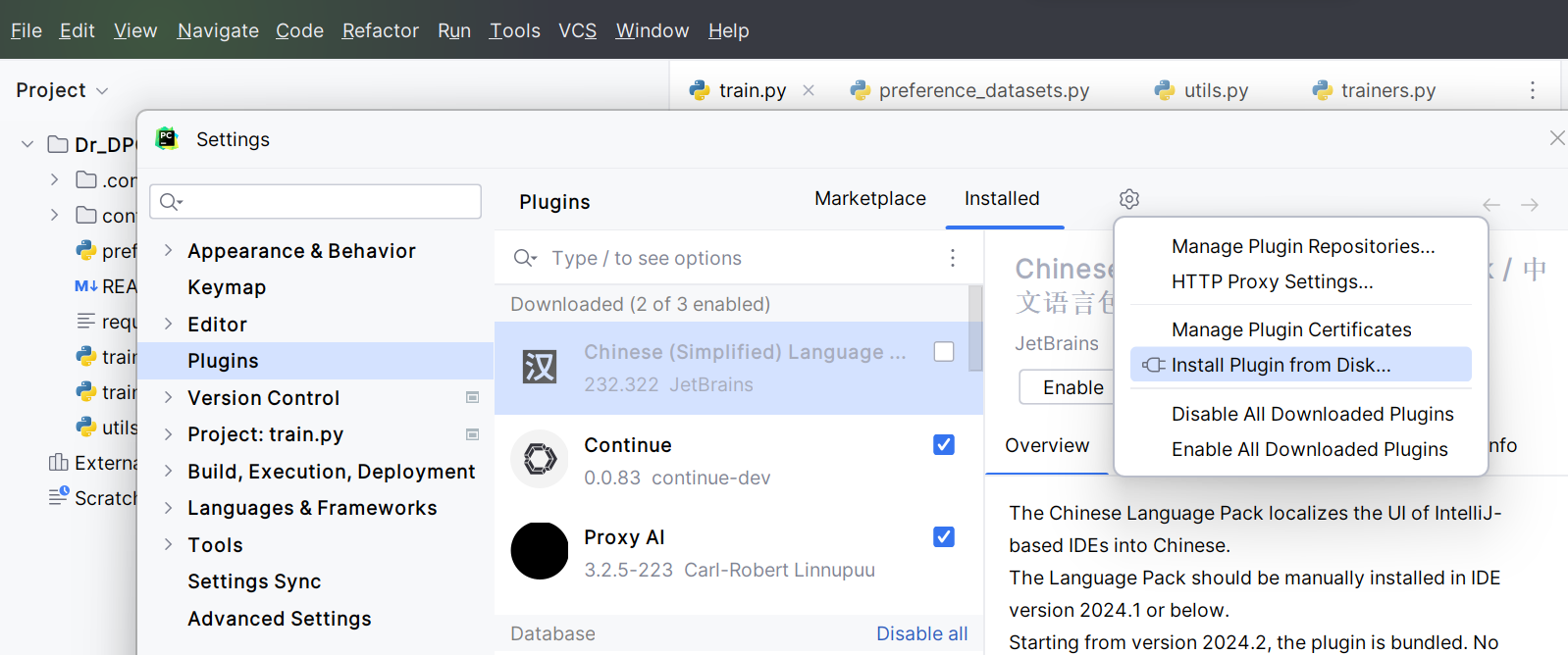Expand the Editor settings section

168,324
